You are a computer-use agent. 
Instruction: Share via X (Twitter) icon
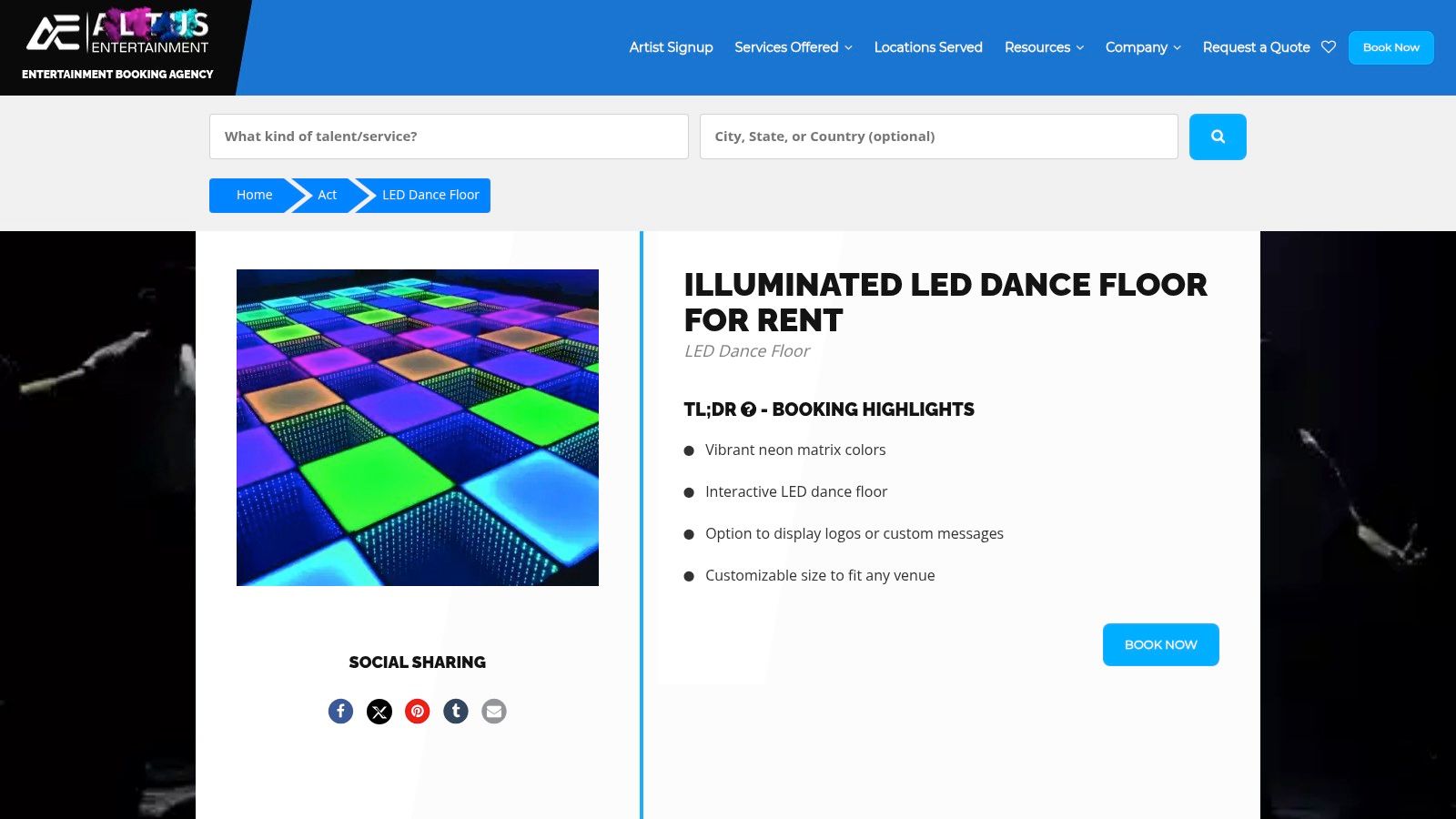[379, 711]
